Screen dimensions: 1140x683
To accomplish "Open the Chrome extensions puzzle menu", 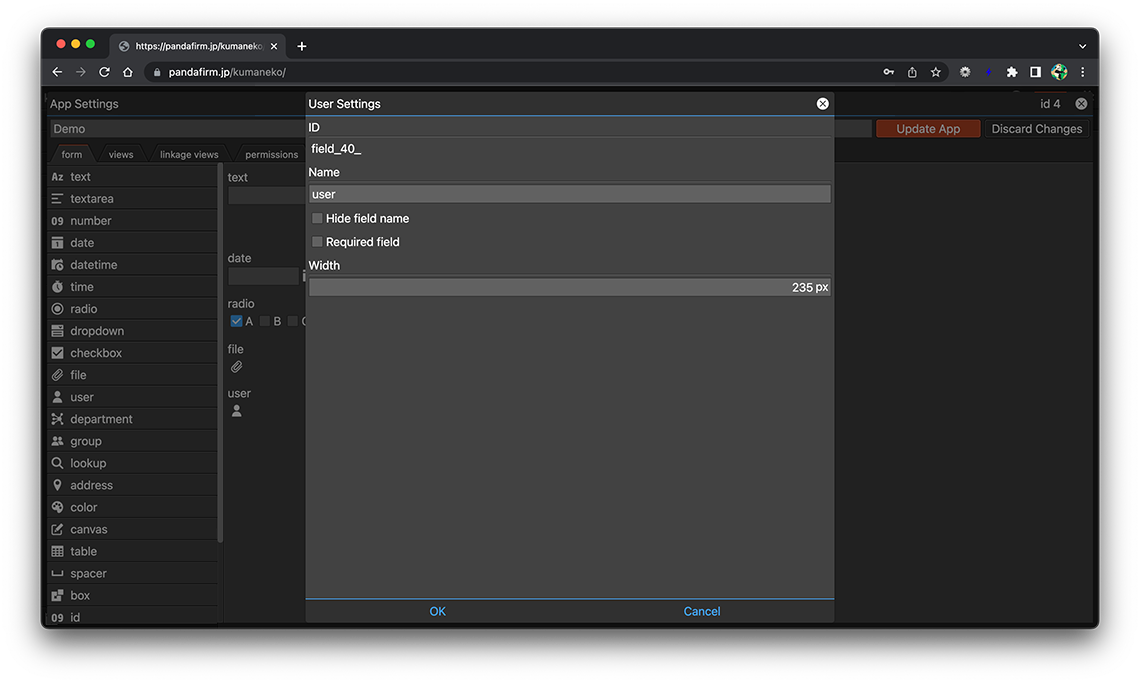I will click(1012, 72).
